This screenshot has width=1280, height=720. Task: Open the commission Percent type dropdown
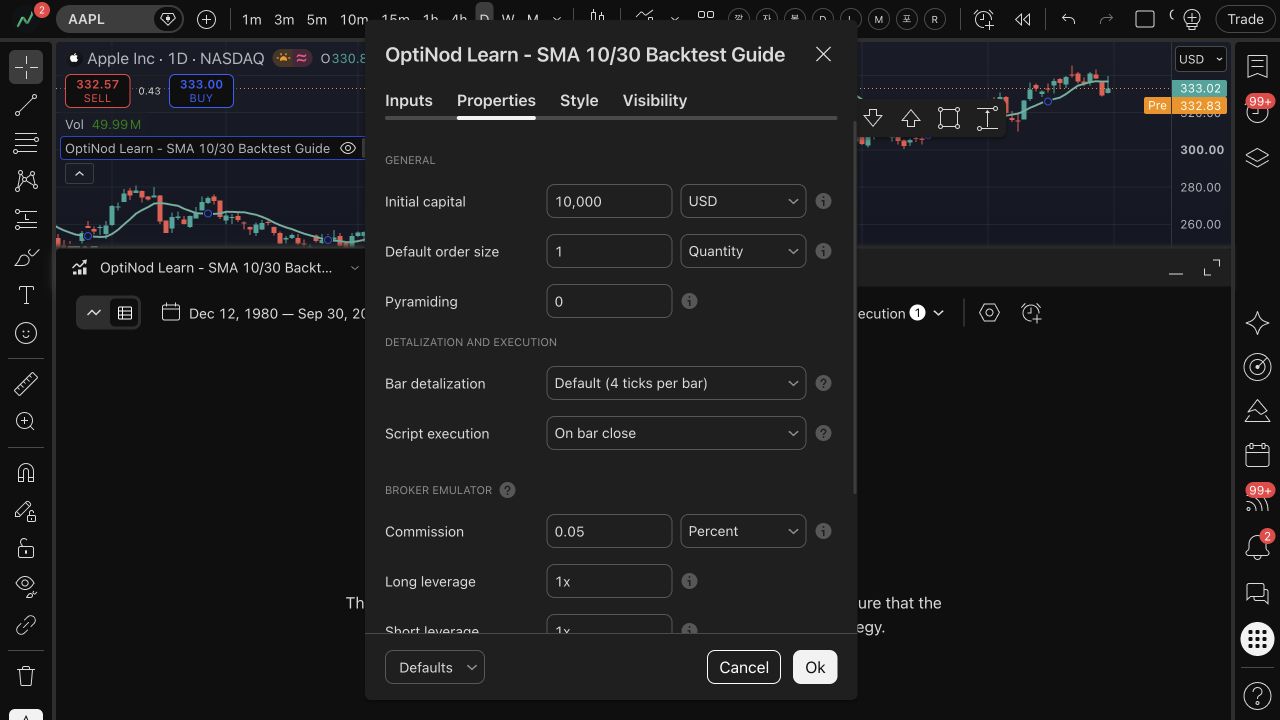(743, 531)
